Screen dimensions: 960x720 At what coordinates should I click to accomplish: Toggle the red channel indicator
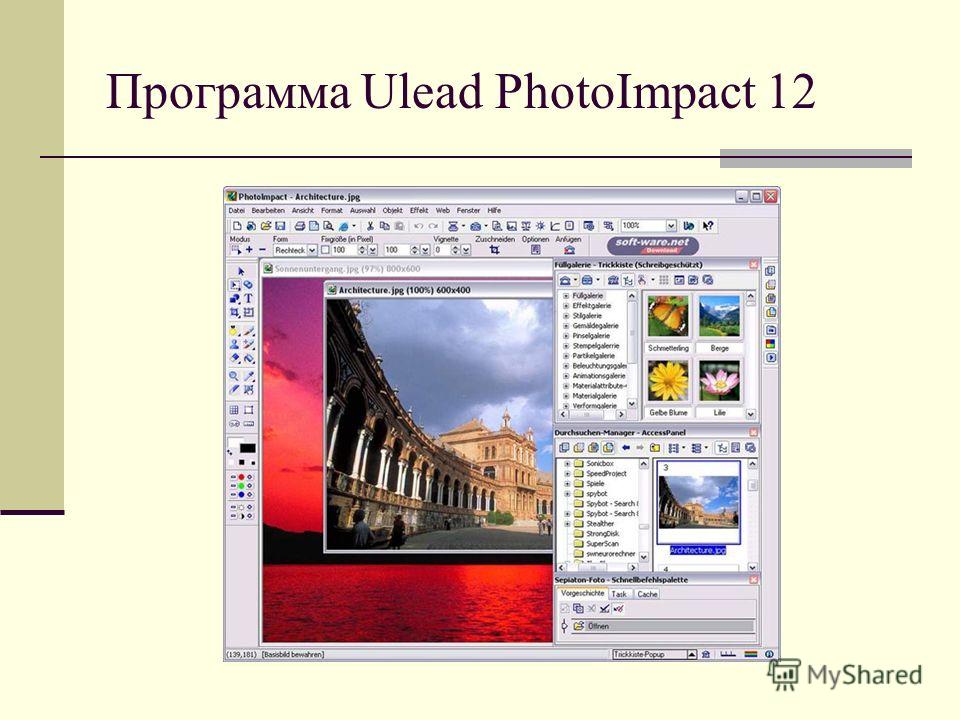tap(241, 477)
